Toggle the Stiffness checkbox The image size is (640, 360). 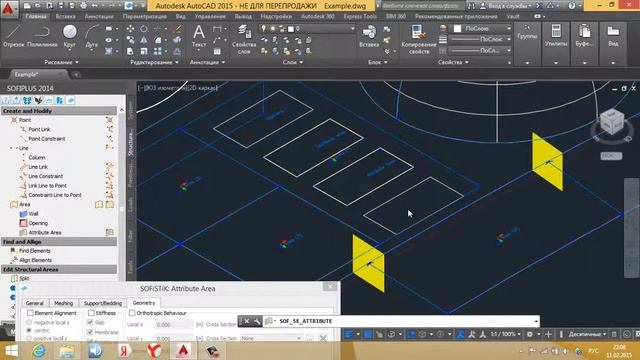point(91,313)
